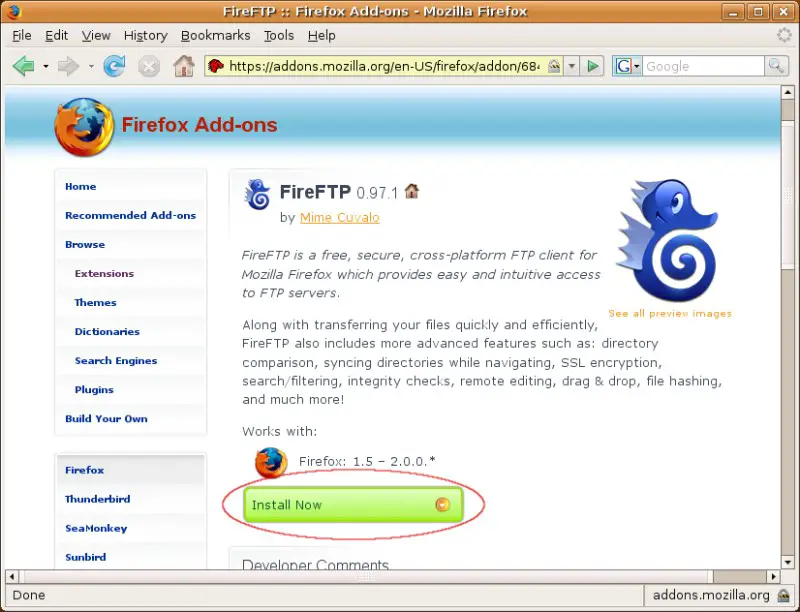800x612 pixels.
Task: Click the padlock icon in the status bar
Action: (783, 595)
